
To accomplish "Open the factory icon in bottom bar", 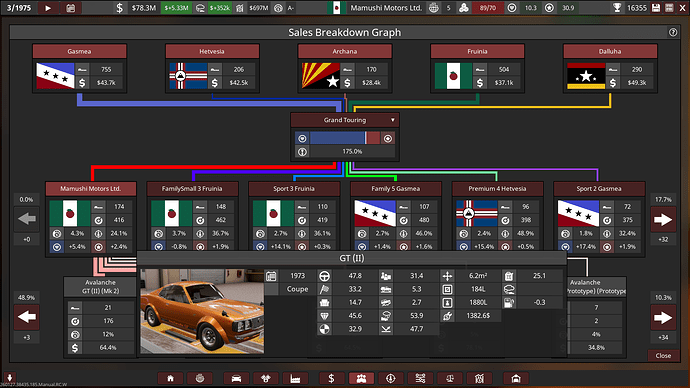I will [295, 378].
